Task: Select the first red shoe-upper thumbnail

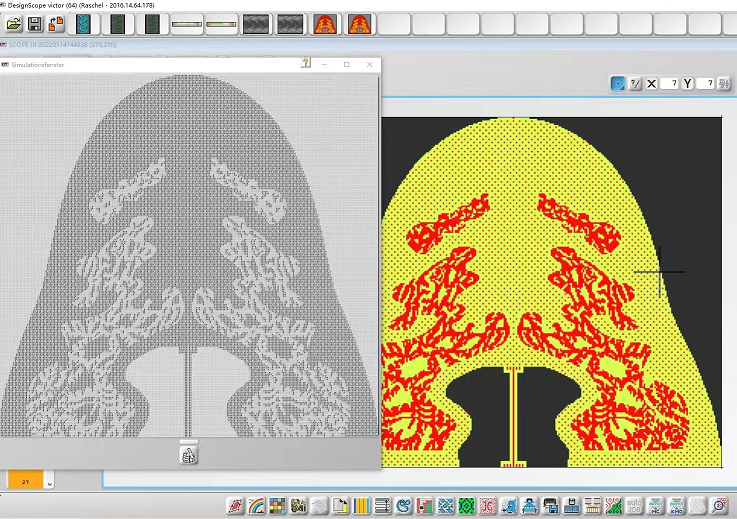Action: pyautogui.click(x=325, y=24)
